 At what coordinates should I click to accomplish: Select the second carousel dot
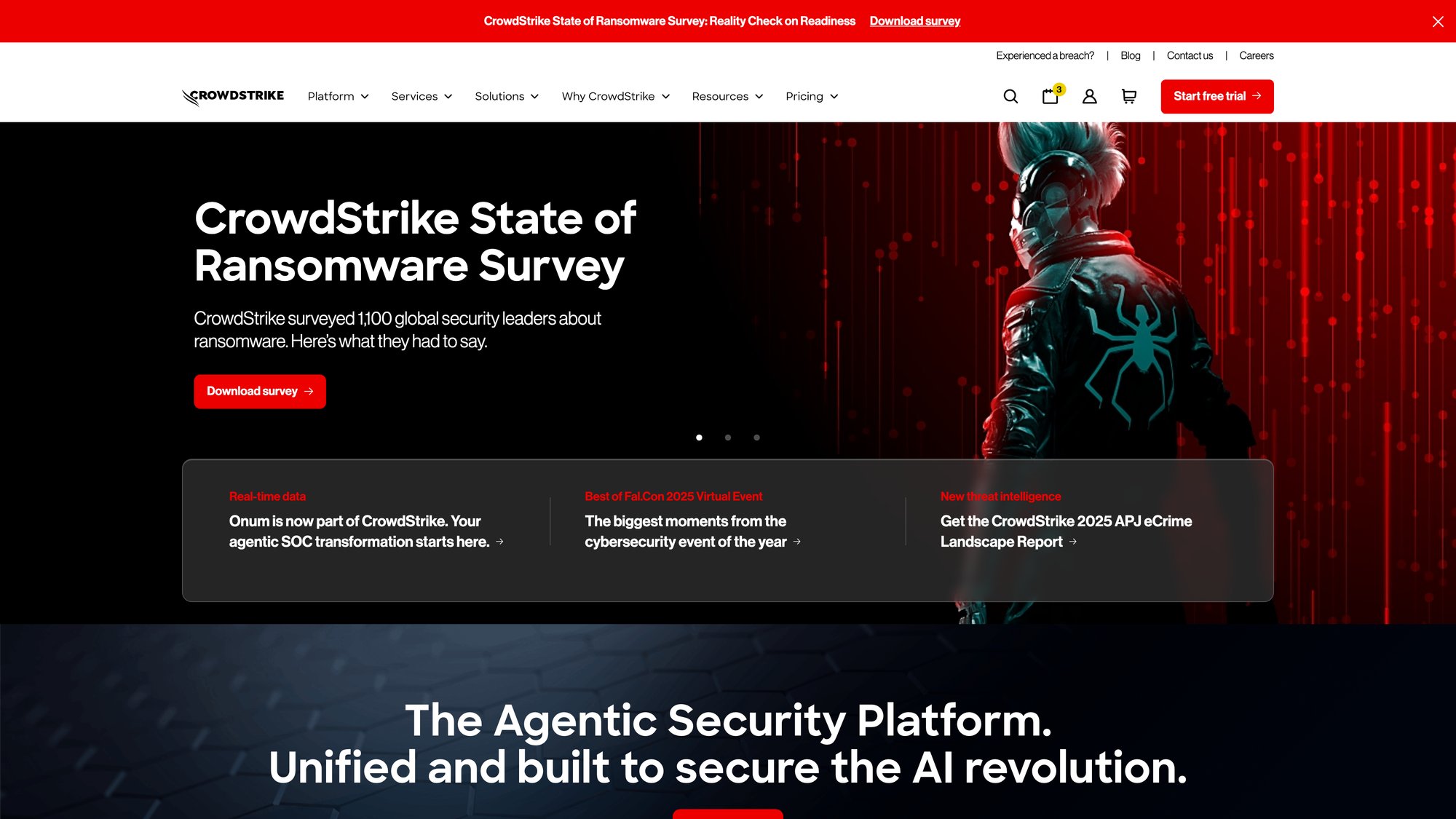coord(728,438)
